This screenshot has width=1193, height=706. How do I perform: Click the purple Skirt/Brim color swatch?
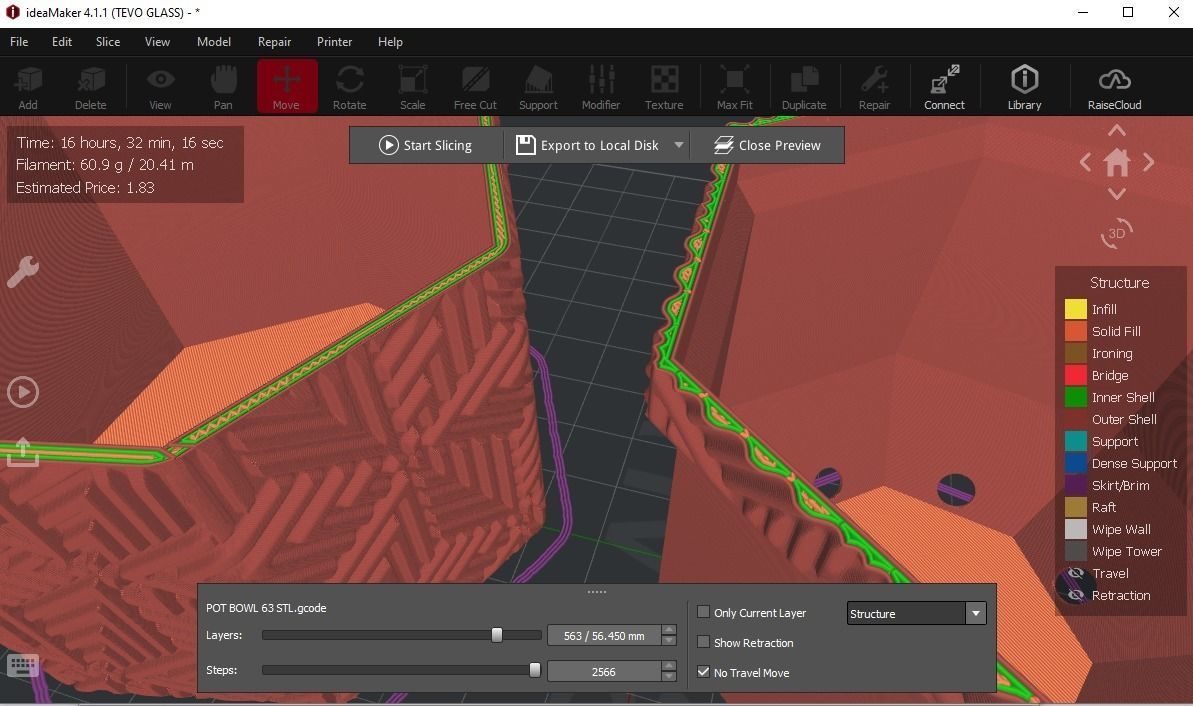pyautogui.click(x=1075, y=485)
